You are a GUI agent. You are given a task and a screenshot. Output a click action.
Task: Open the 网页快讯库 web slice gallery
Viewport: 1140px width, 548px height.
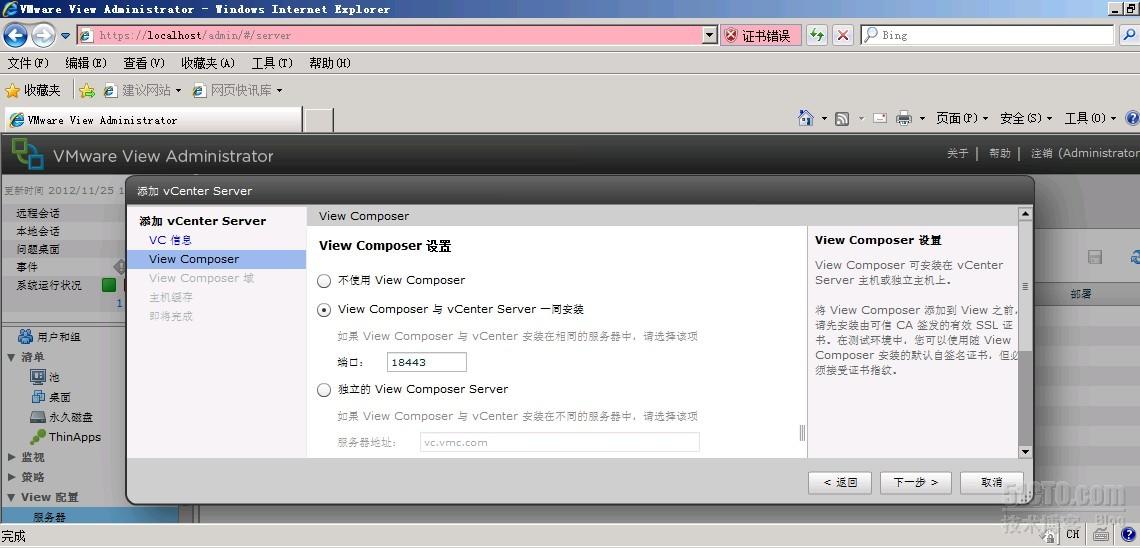pos(237,90)
